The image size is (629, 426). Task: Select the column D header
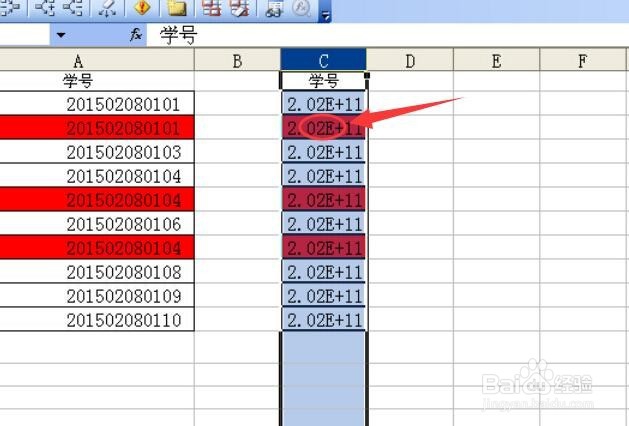[410, 61]
